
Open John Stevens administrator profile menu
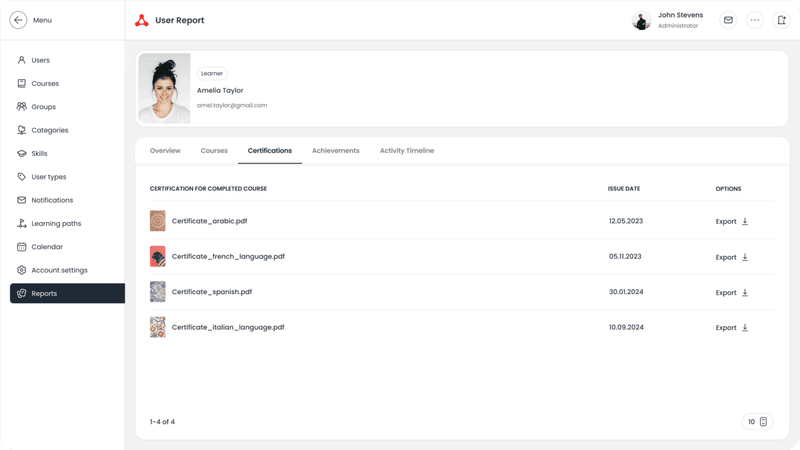click(x=670, y=20)
